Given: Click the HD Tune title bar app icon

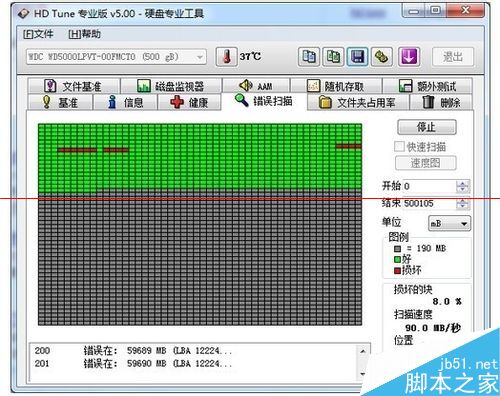Looking at the screenshot, I should [23, 14].
